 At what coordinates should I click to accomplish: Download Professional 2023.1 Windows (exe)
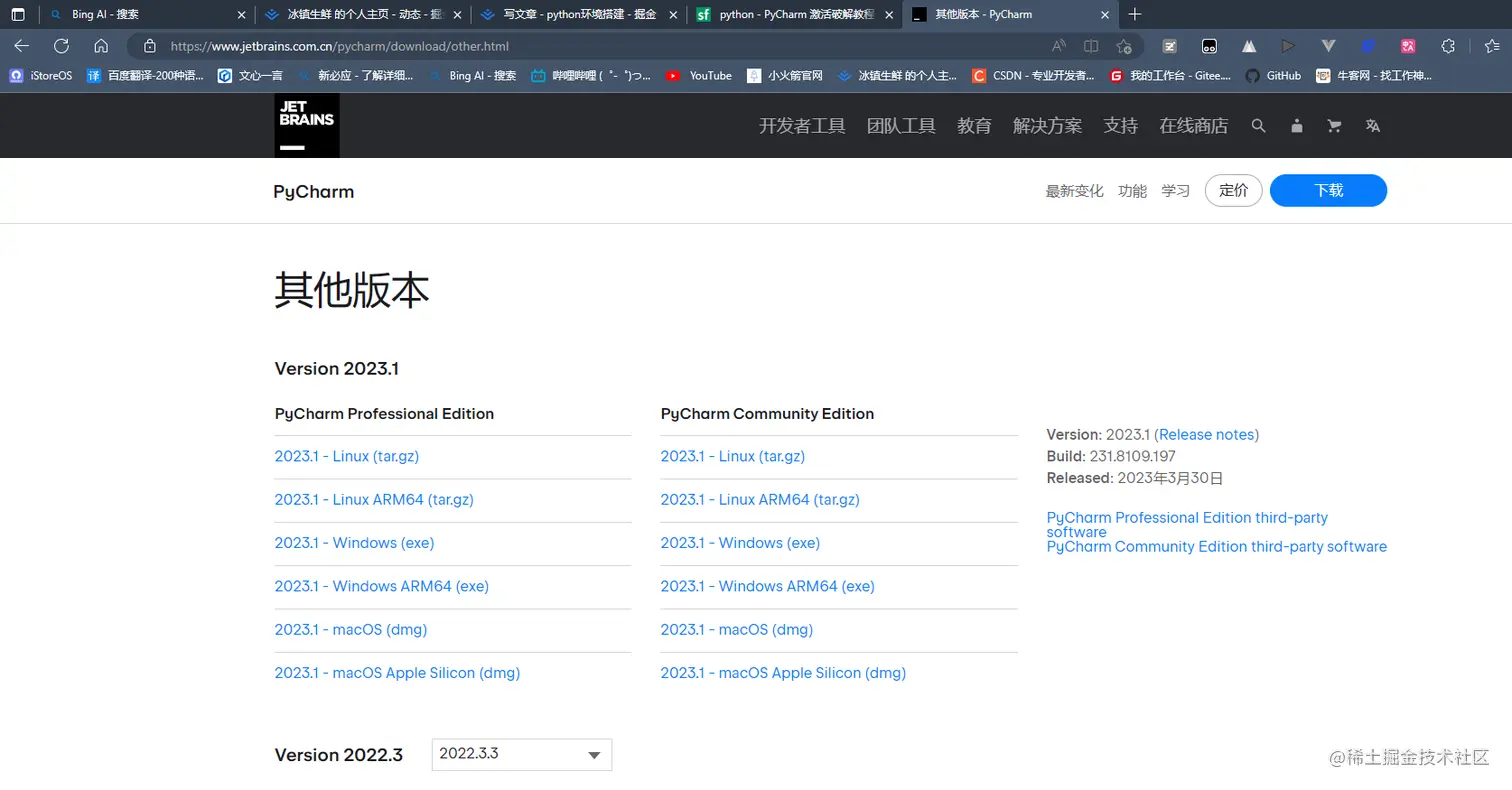pos(355,543)
